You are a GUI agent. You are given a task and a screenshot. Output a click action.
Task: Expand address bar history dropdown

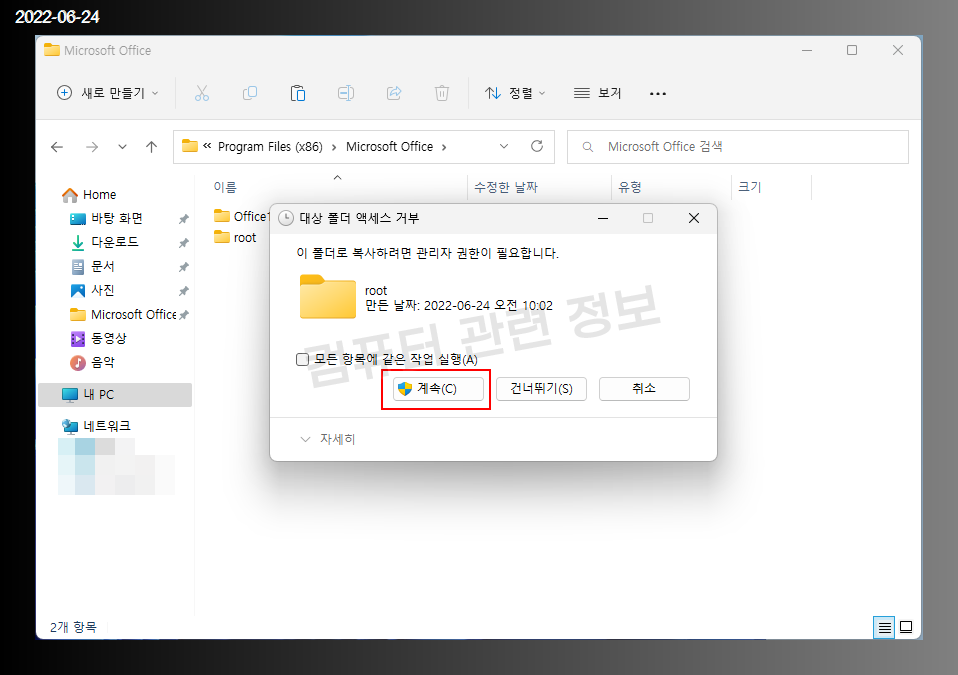click(x=503, y=146)
